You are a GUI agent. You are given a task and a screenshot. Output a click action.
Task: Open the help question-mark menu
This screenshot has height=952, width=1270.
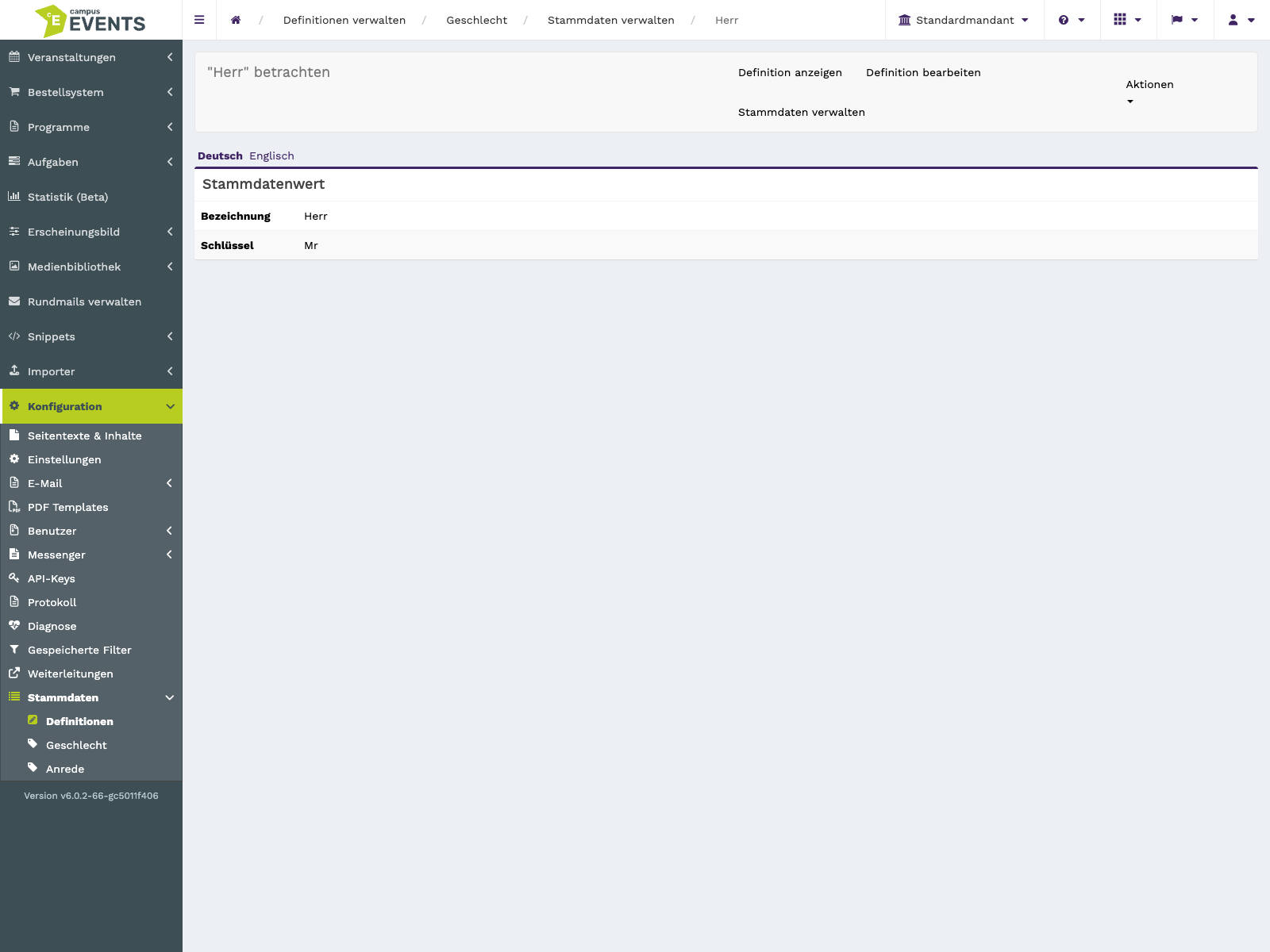(1072, 20)
